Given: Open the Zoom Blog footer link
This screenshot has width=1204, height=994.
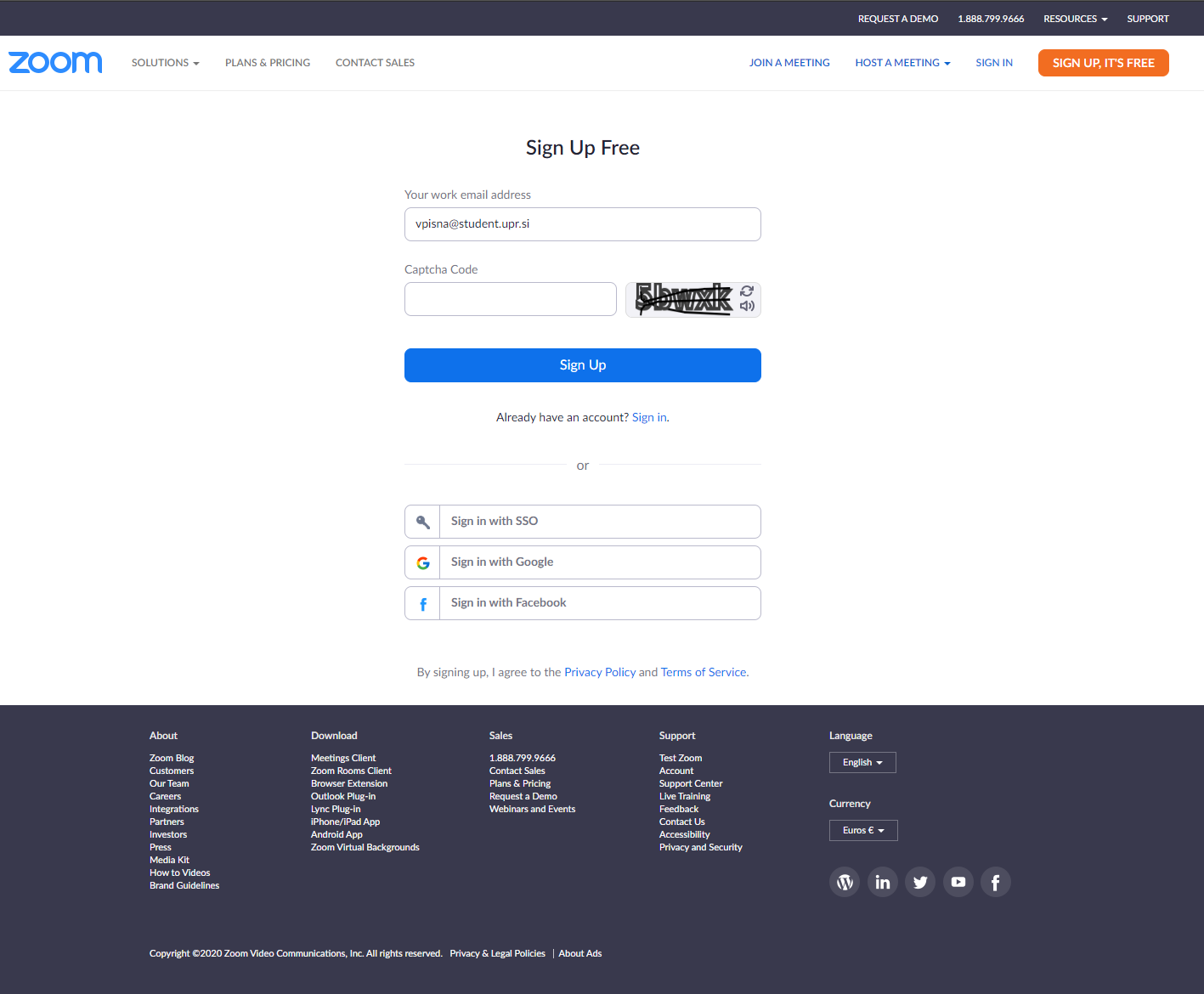Looking at the screenshot, I should coord(172,758).
